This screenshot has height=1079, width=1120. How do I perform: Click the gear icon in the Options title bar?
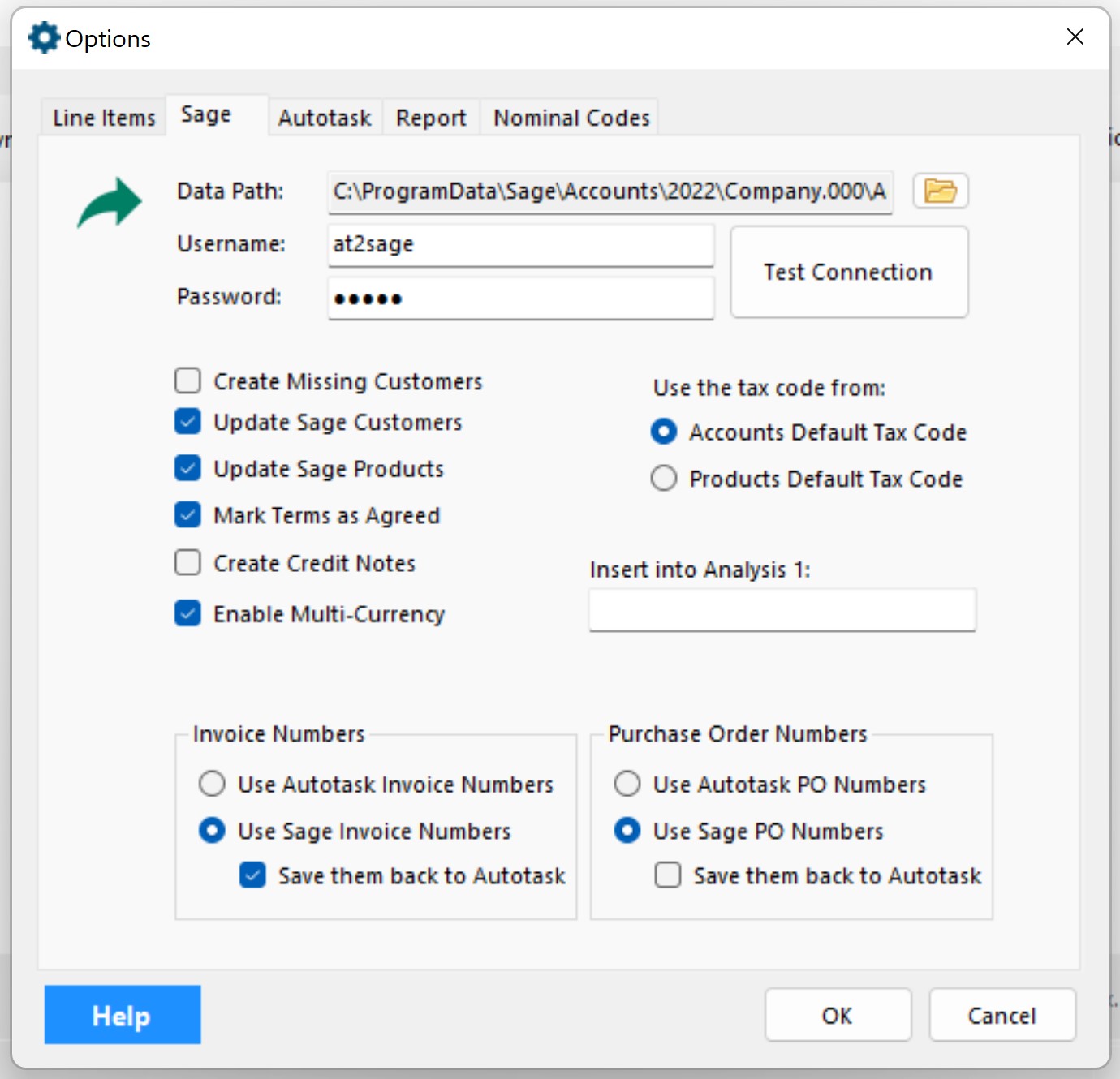coord(44,37)
